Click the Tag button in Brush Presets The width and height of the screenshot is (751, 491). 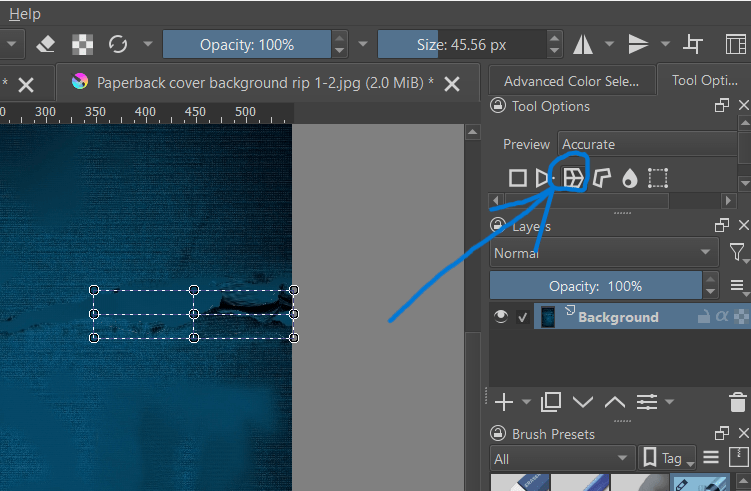tap(663, 459)
